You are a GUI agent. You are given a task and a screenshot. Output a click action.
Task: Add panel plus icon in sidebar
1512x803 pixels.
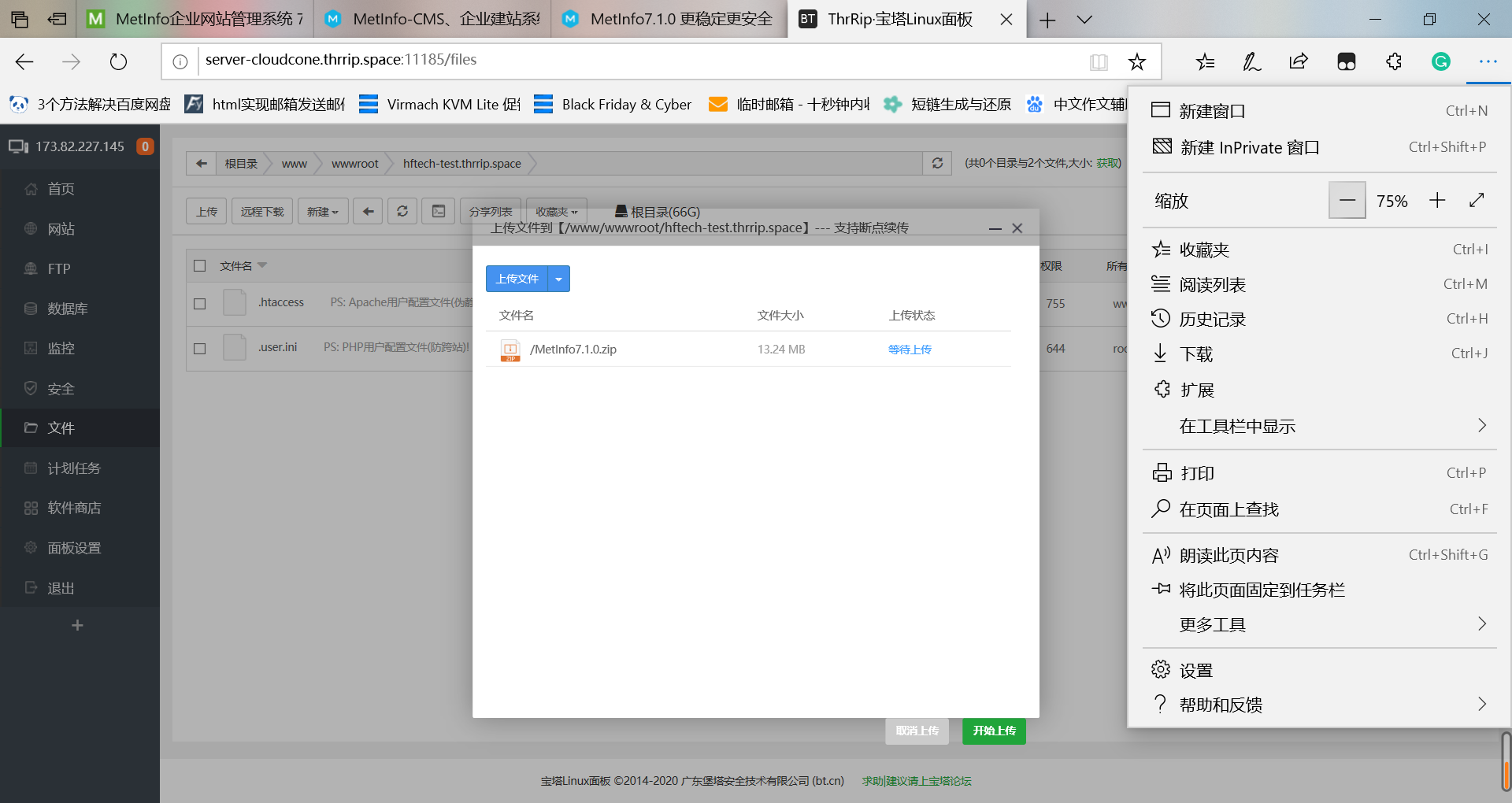click(77, 625)
